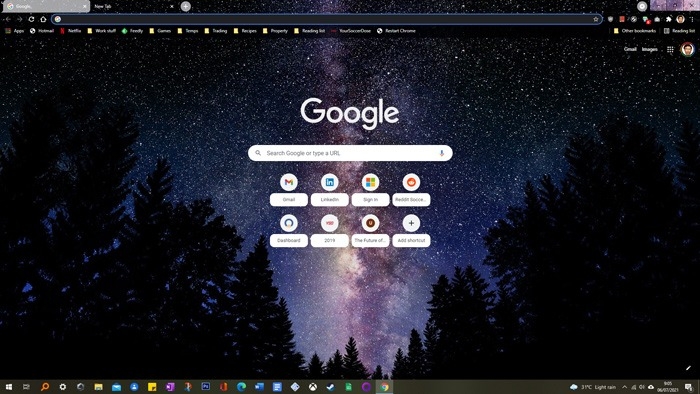Expand the Reading list bookmark folder
This screenshot has width=700, height=394.
309,31
